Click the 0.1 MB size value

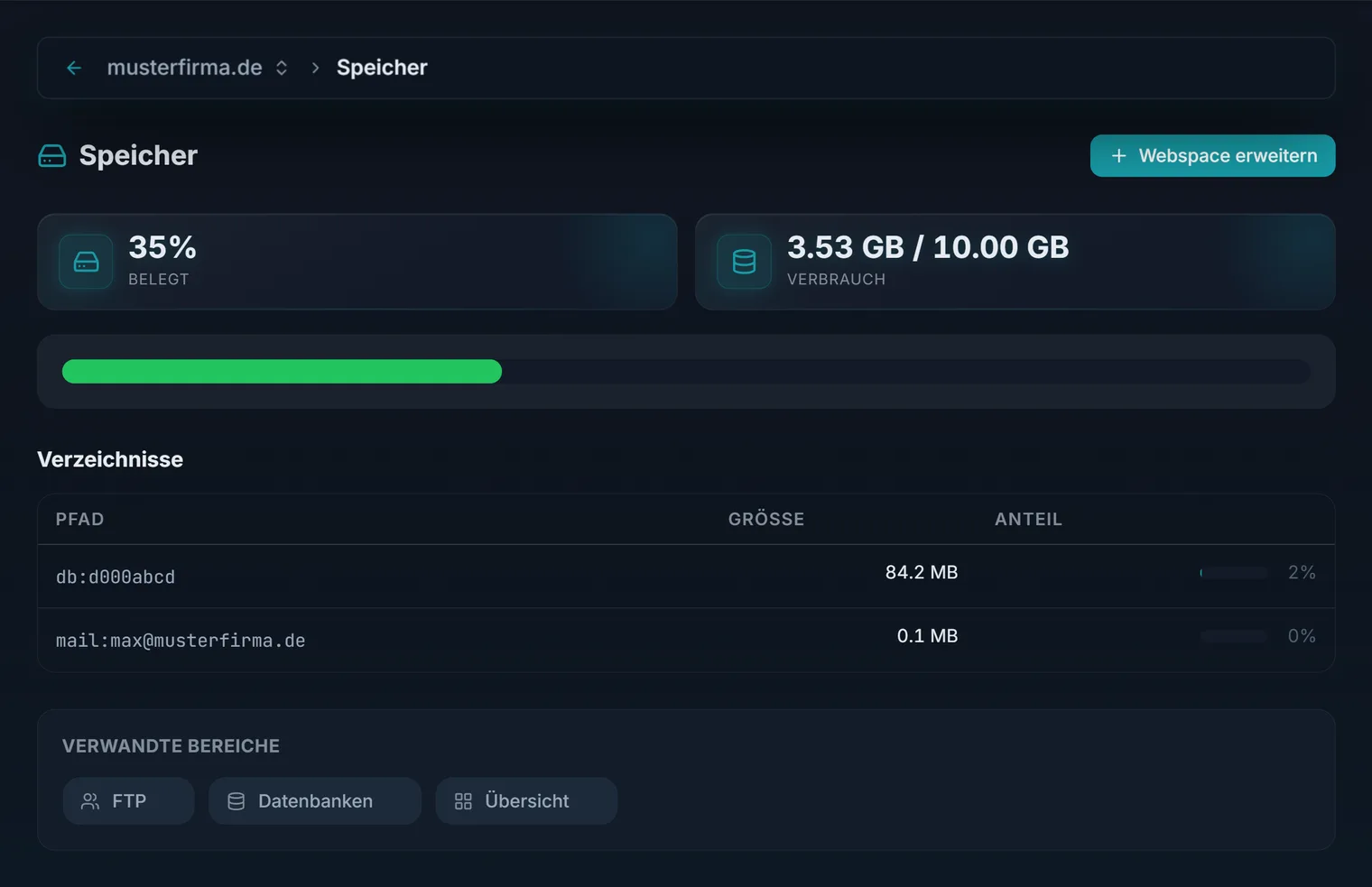[x=927, y=636]
